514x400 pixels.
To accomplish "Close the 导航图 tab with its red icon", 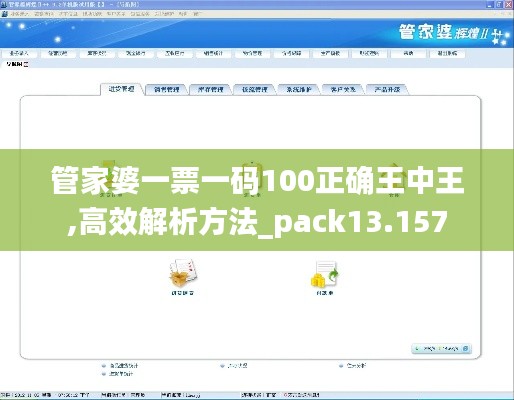I will [x=26, y=64].
